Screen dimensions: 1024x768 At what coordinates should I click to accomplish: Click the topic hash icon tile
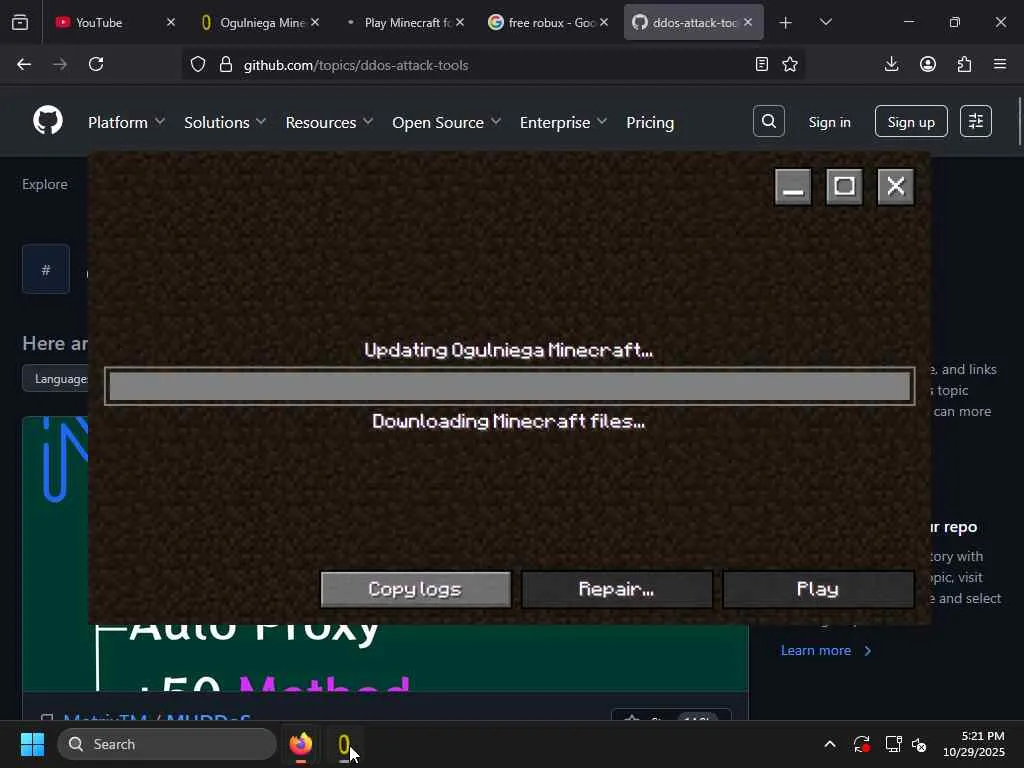pyautogui.click(x=46, y=269)
